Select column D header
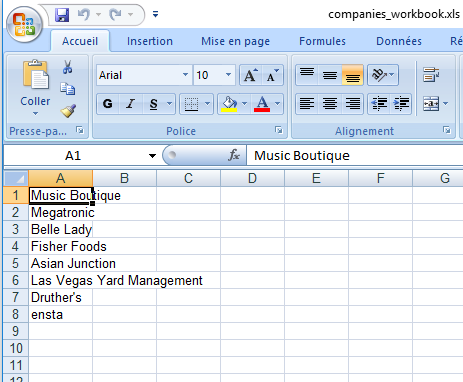 252,178
